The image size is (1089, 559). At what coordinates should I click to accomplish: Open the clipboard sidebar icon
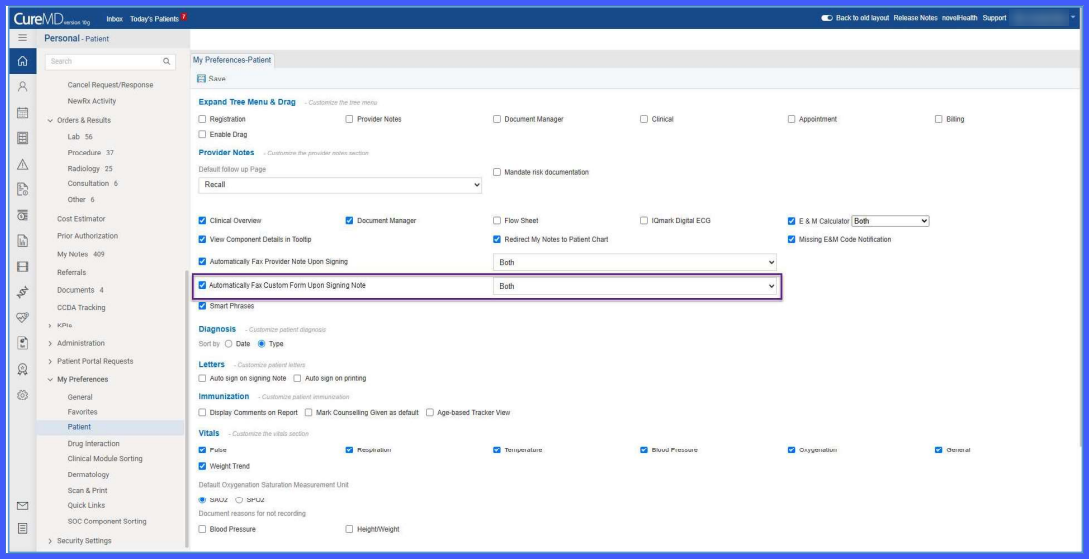pyautogui.click(x=22, y=343)
